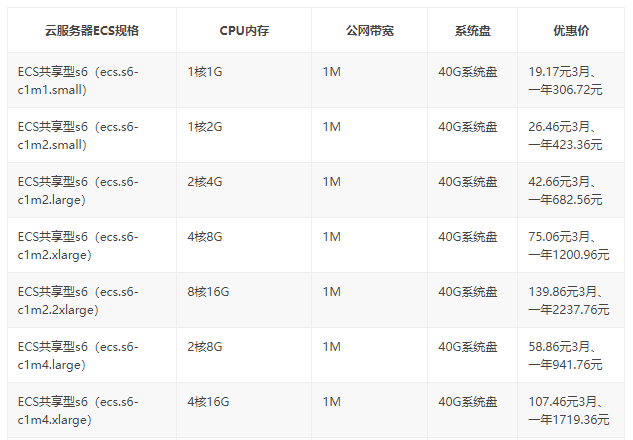Click the price 42.66元3月、一年682.56元
Screen dimensions: 633x440
[565, 191]
